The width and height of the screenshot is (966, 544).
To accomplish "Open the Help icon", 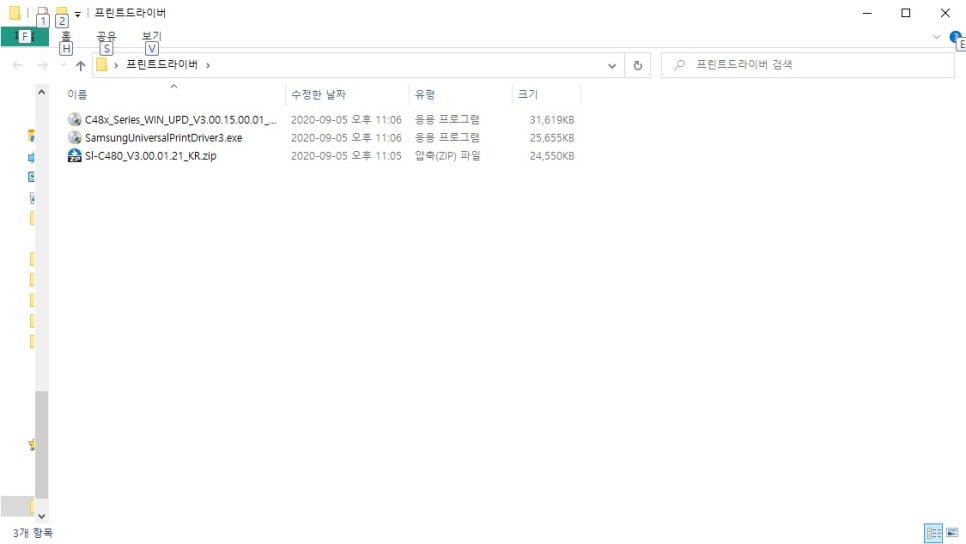I will [x=956, y=37].
